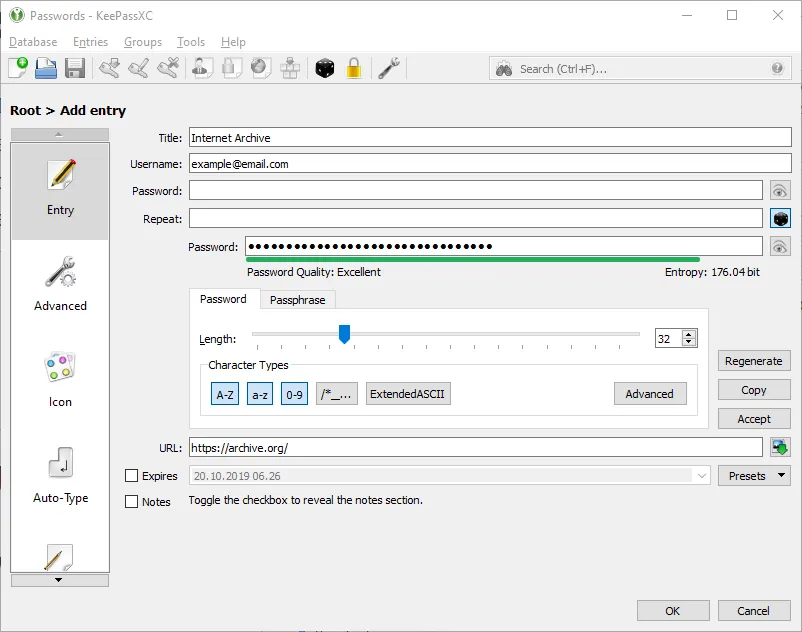Open the Help menu
This screenshot has height=632, width=802.
click(233, 42)
